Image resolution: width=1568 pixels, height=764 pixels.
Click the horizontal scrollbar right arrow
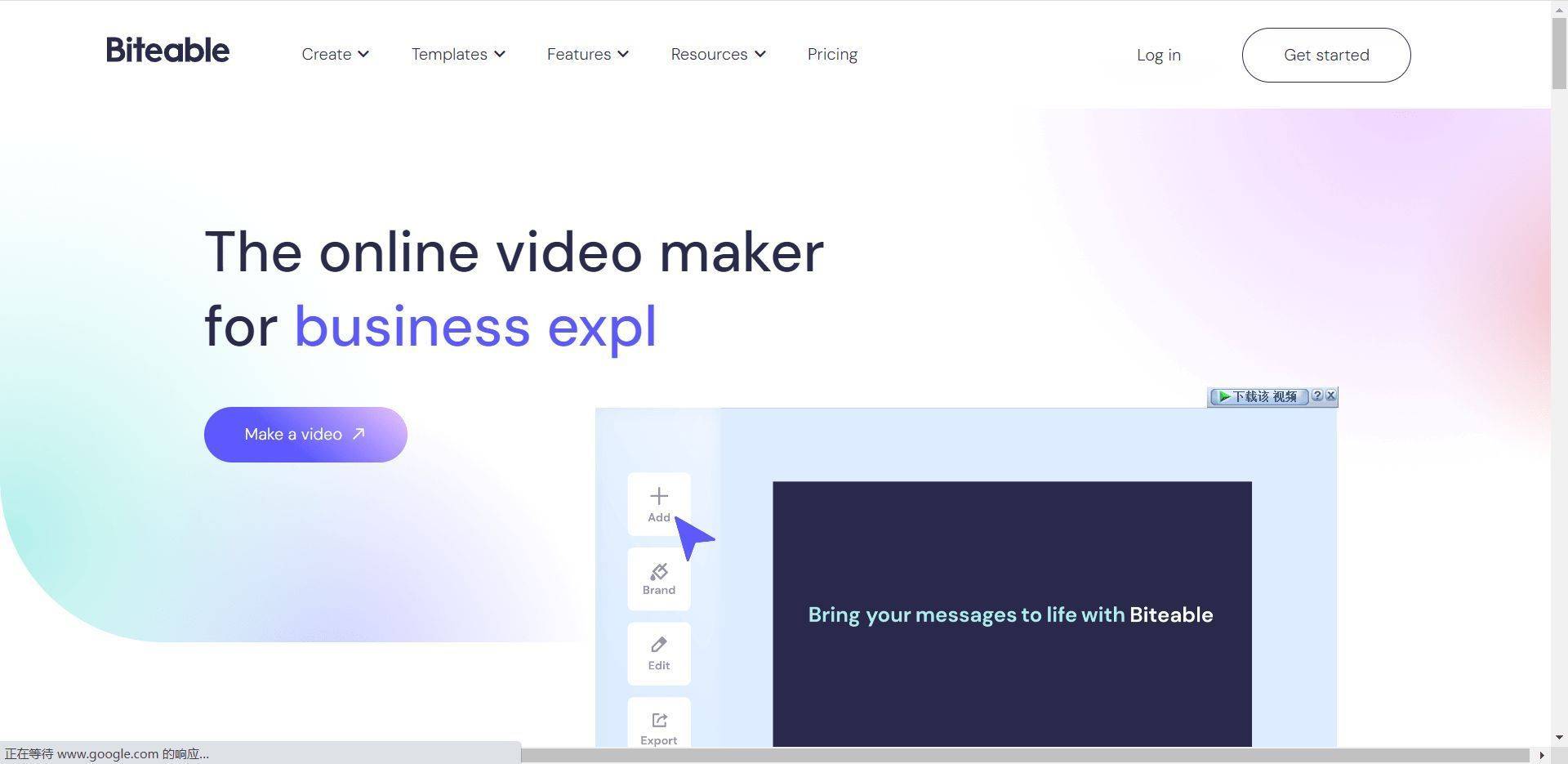[x=1541, y=755]
